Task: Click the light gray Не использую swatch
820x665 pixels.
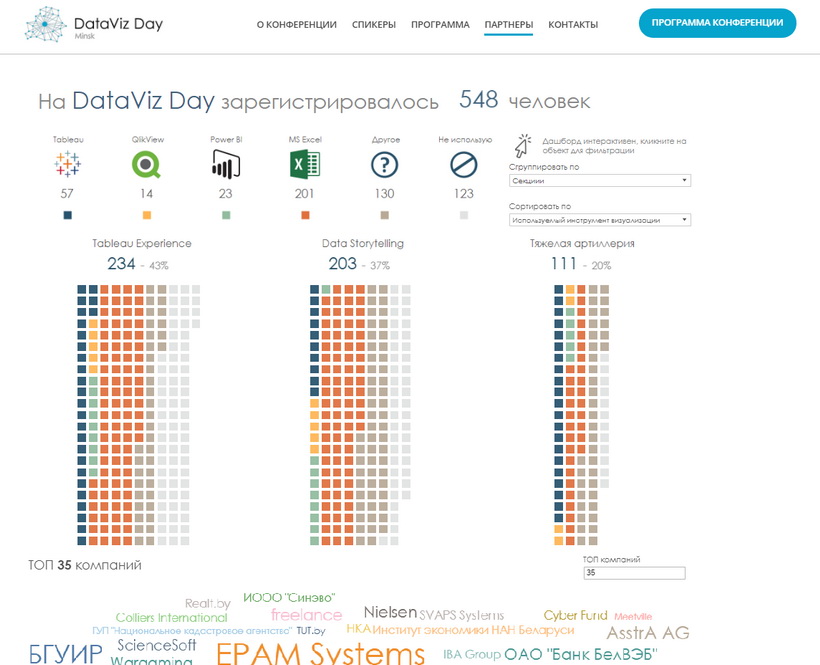Action: (464, 215)
